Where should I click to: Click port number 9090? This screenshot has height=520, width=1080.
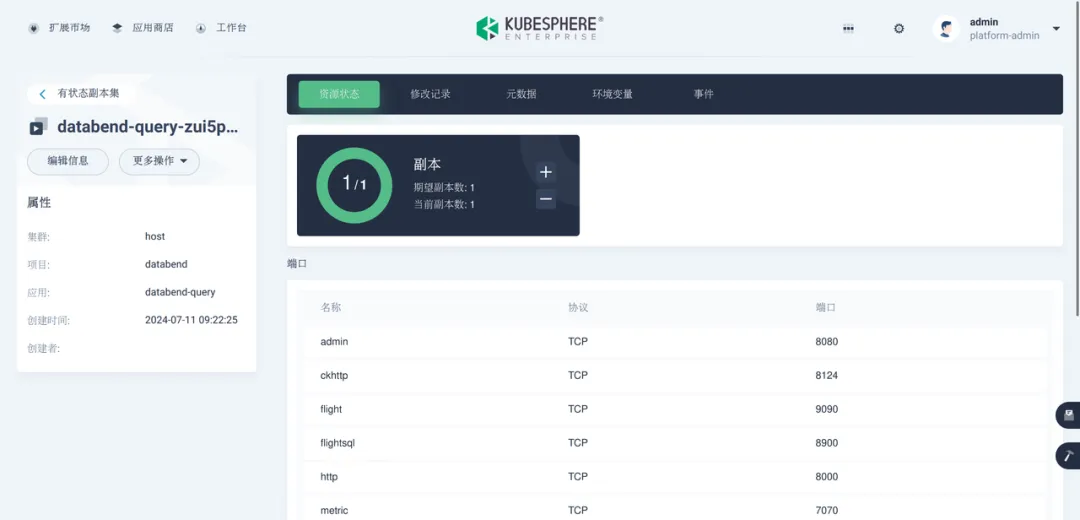[x=827, y=409]
